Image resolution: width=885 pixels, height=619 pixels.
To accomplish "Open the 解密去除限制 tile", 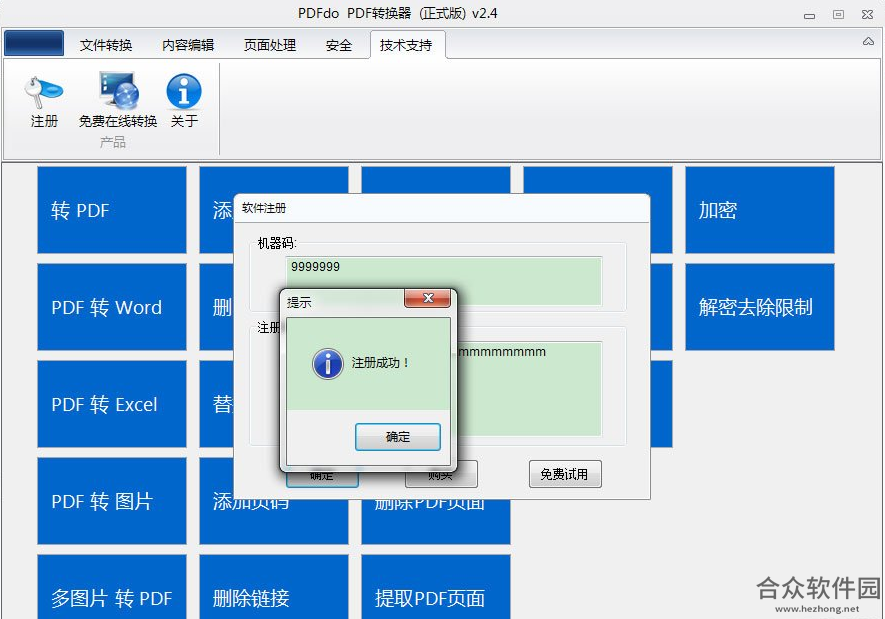I will coord(760,307).
